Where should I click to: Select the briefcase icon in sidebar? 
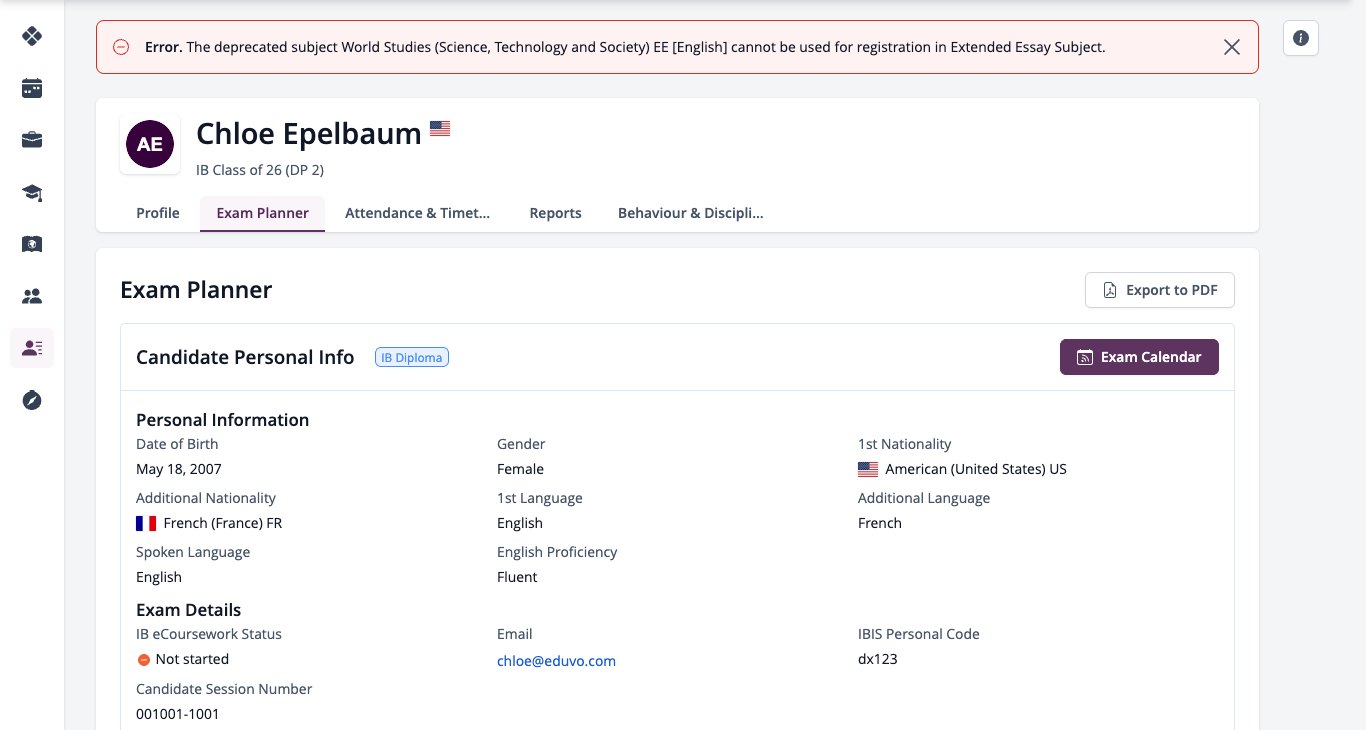[x=32, y=140]
